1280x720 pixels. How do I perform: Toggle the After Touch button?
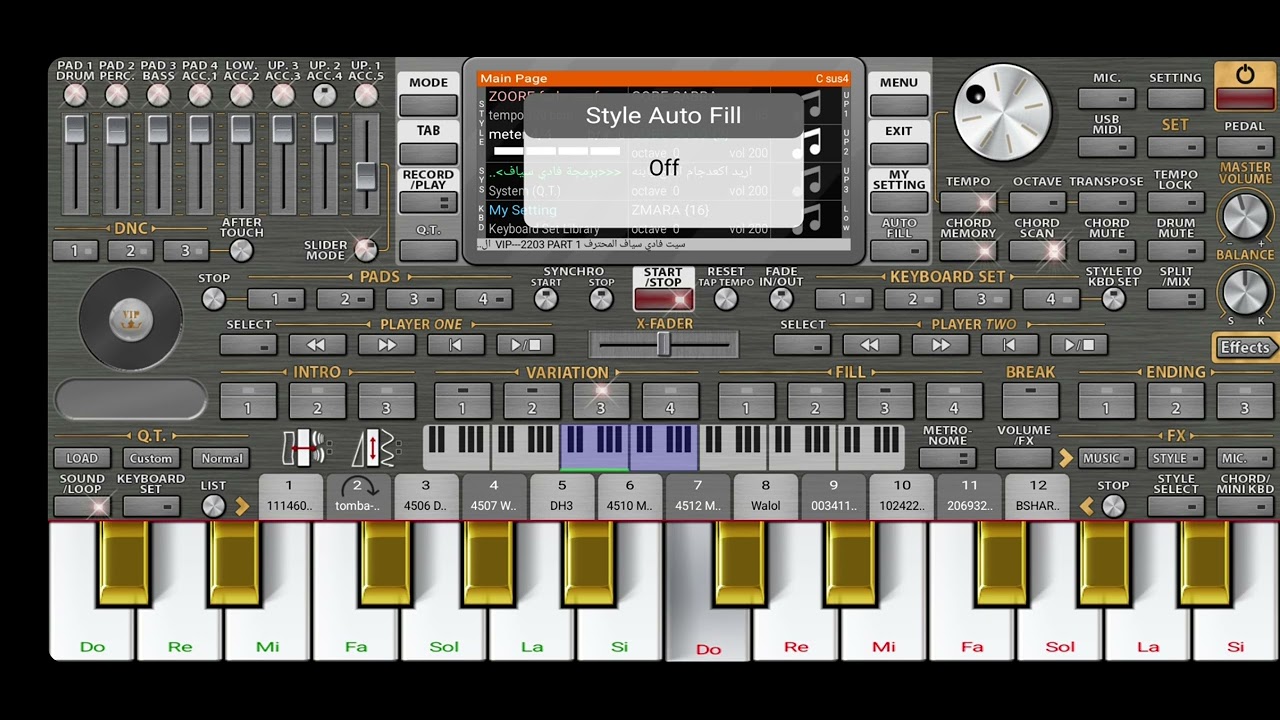coord(241,250)
